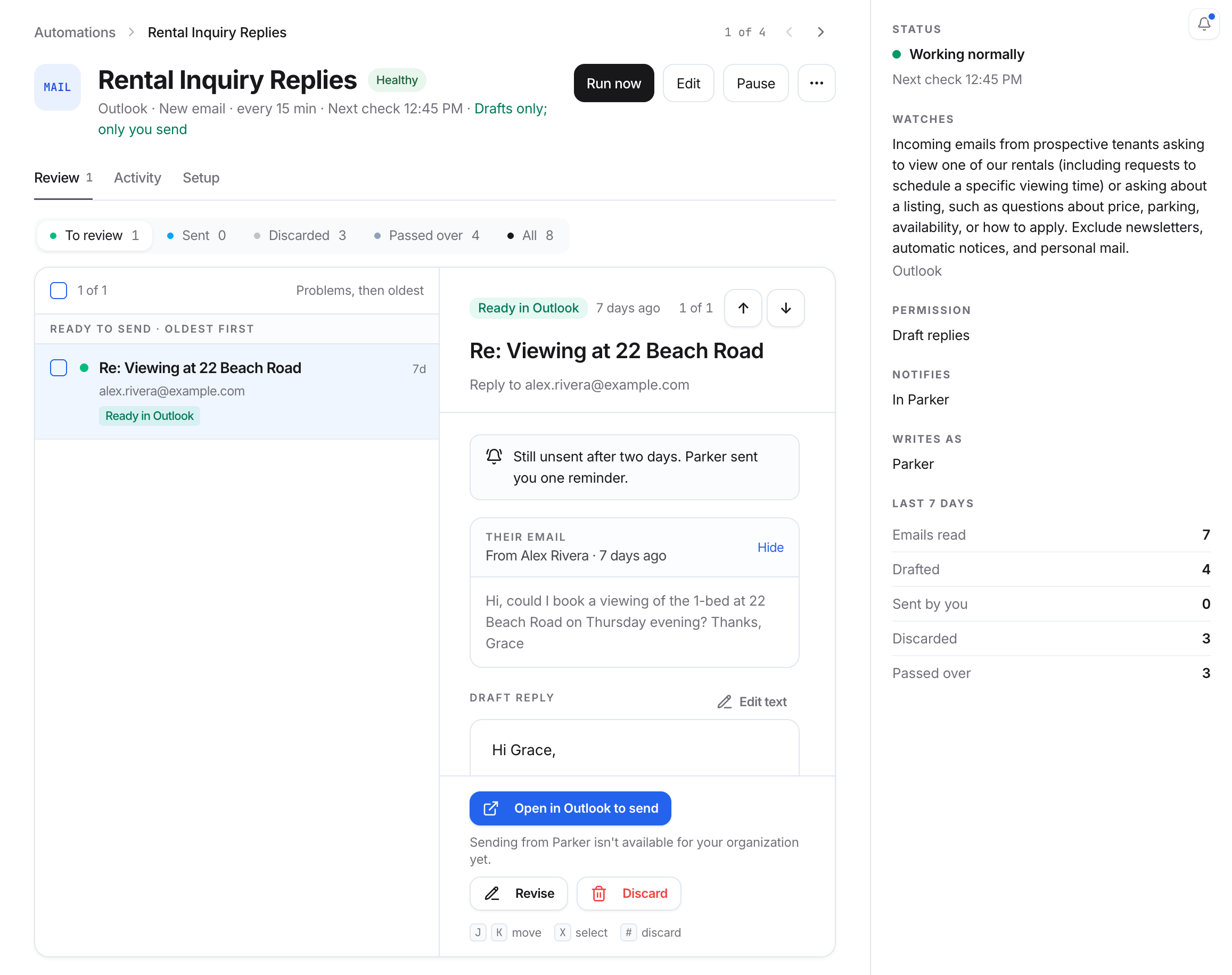Go to the next automation chevron
The image size is (1232, 975).
[820, 32]
